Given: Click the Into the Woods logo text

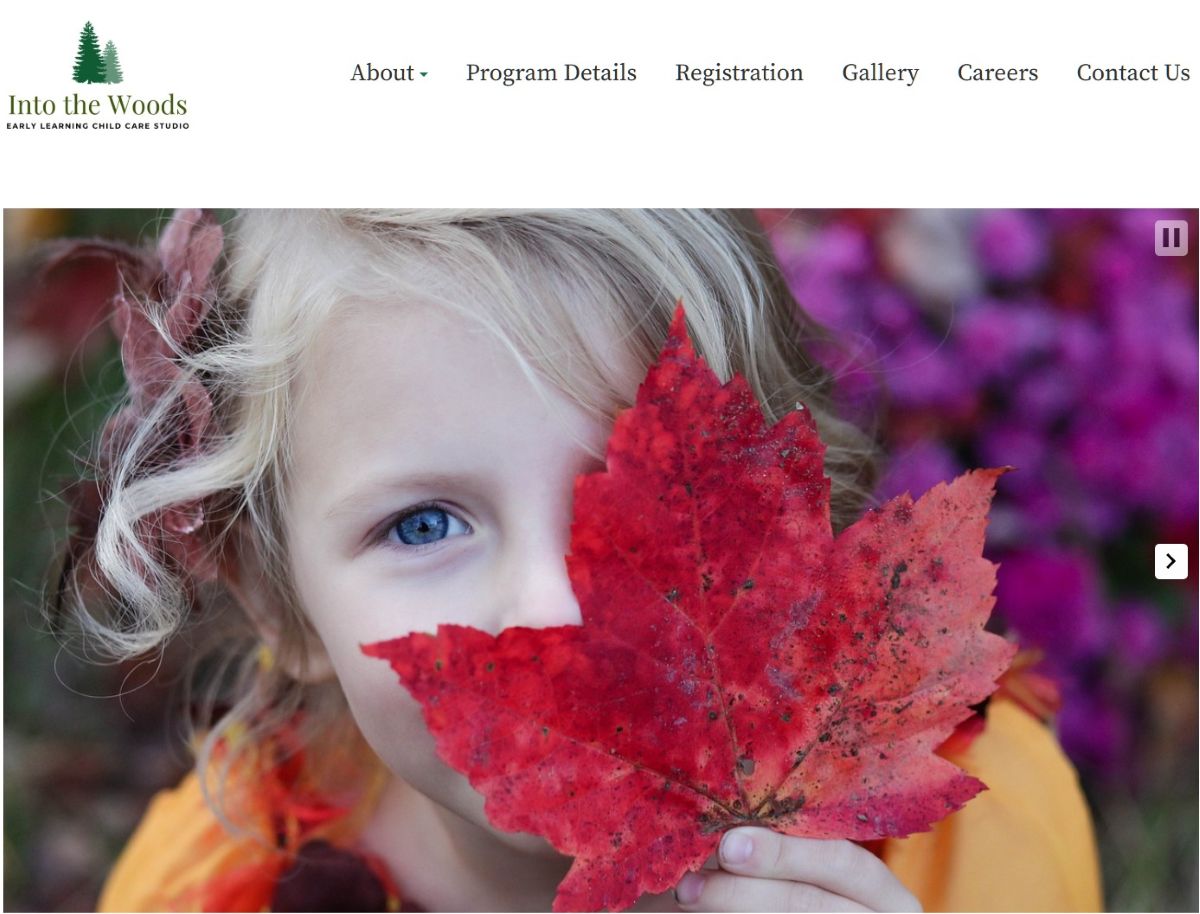Looking at the screenshot, I should 97,105.
